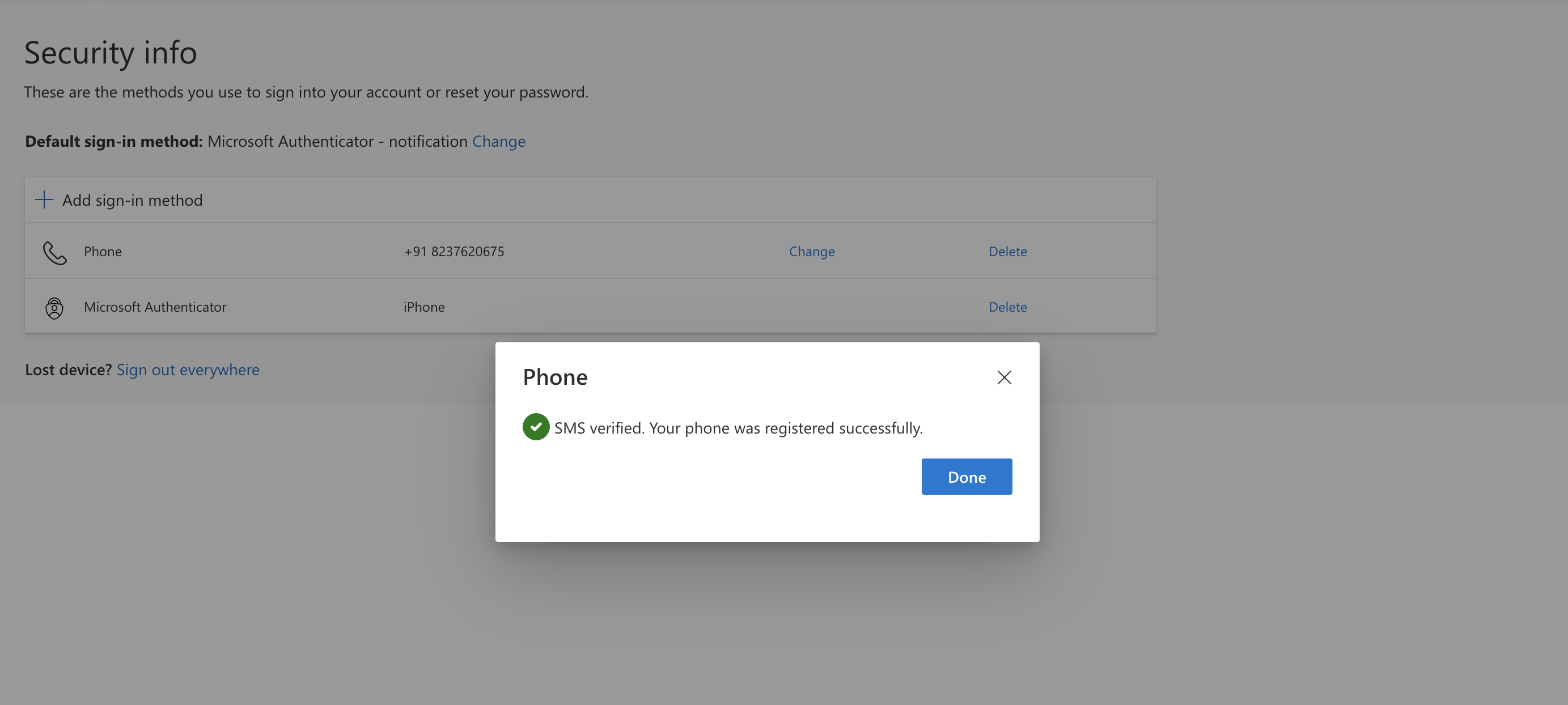The height and width of the screenshot is (705, 1568).
Task: Close the Phone dialog with X
Action: tap(1005, 377)
